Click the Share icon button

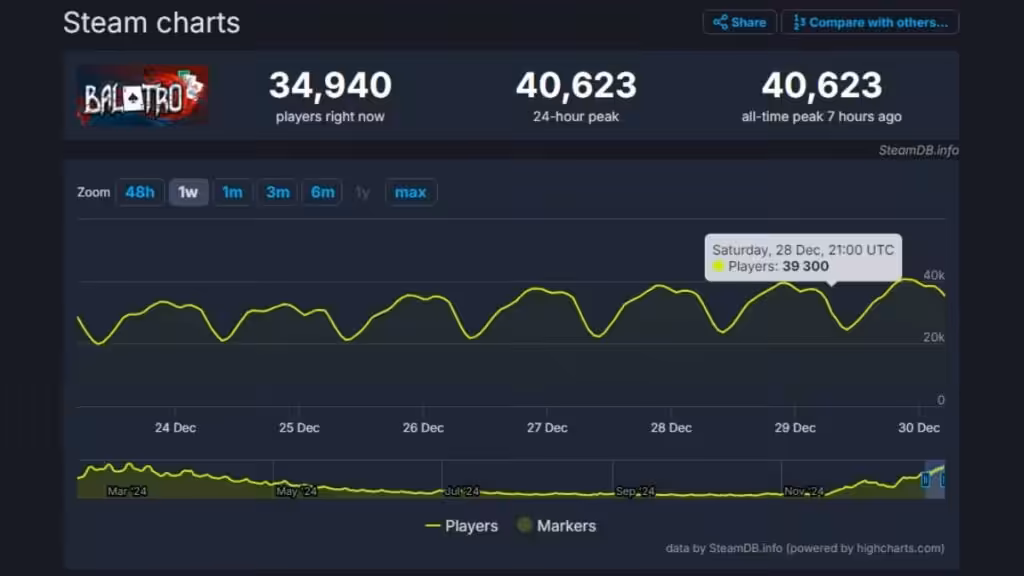pyautogui.click(x=739, y=22)
